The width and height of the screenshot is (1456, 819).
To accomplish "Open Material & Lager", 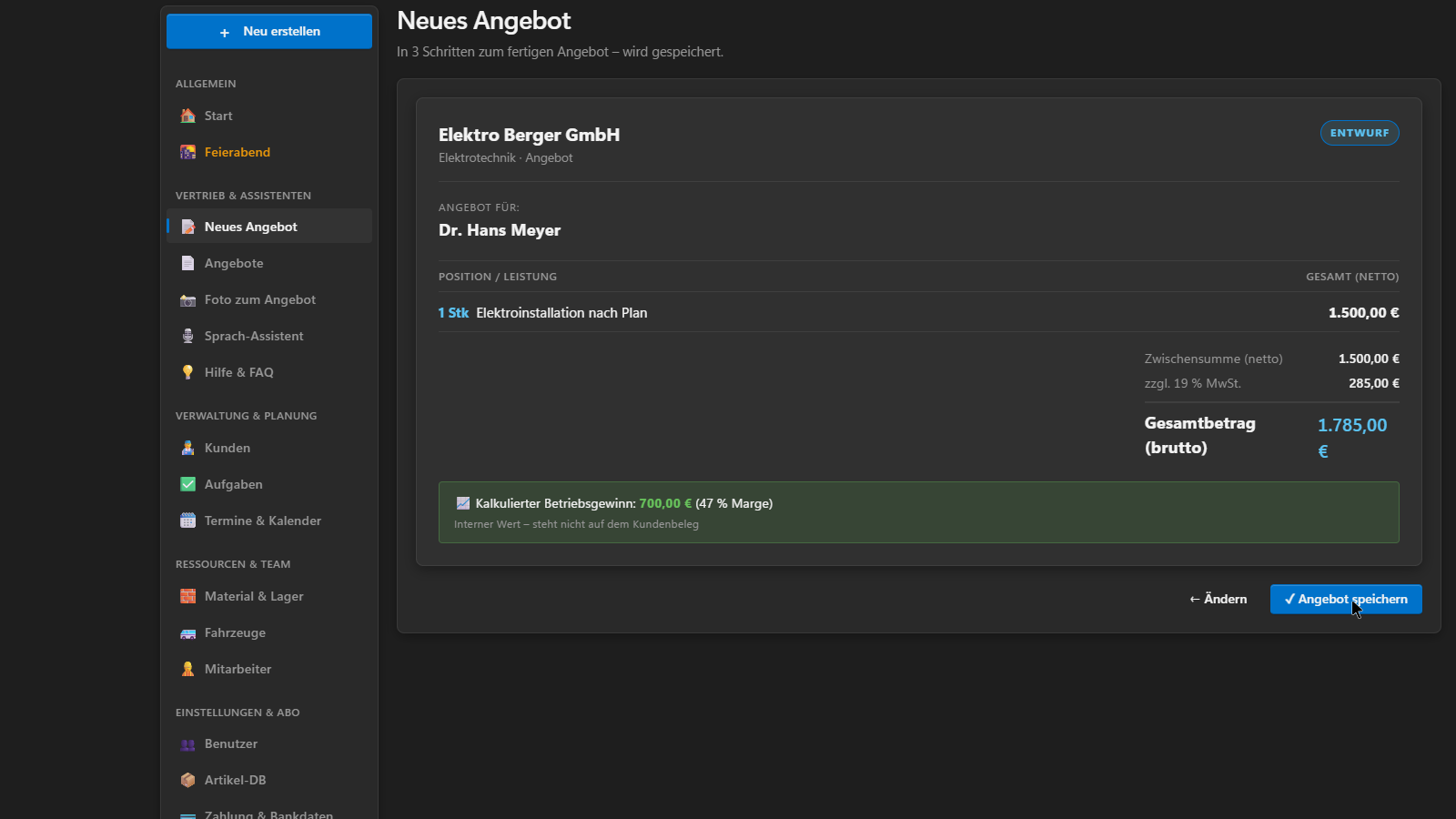I will point(269,596).
